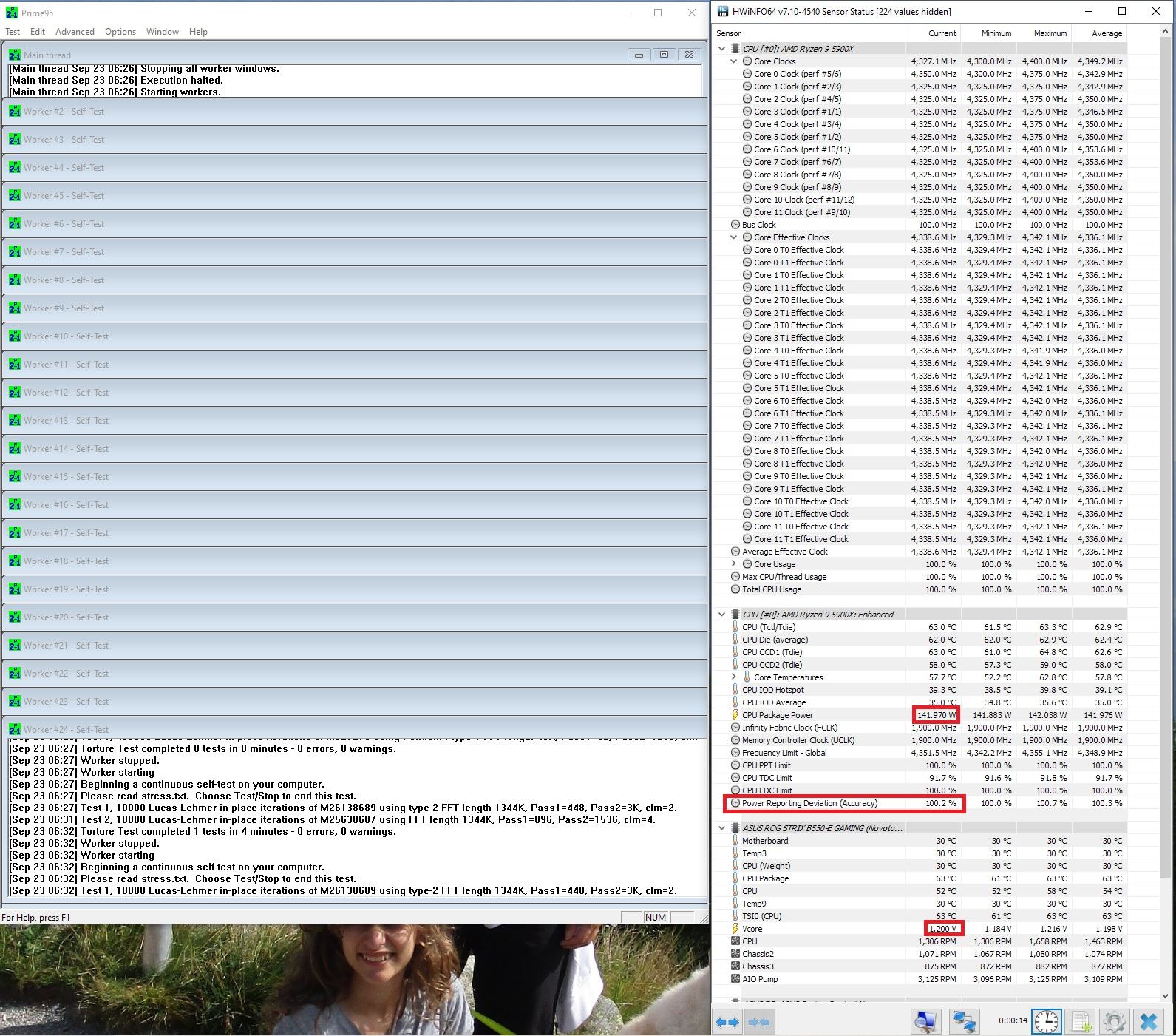Minimize the Main thread child window
This screenshot has height=1036, width=1176.
[x=639, y=55]
